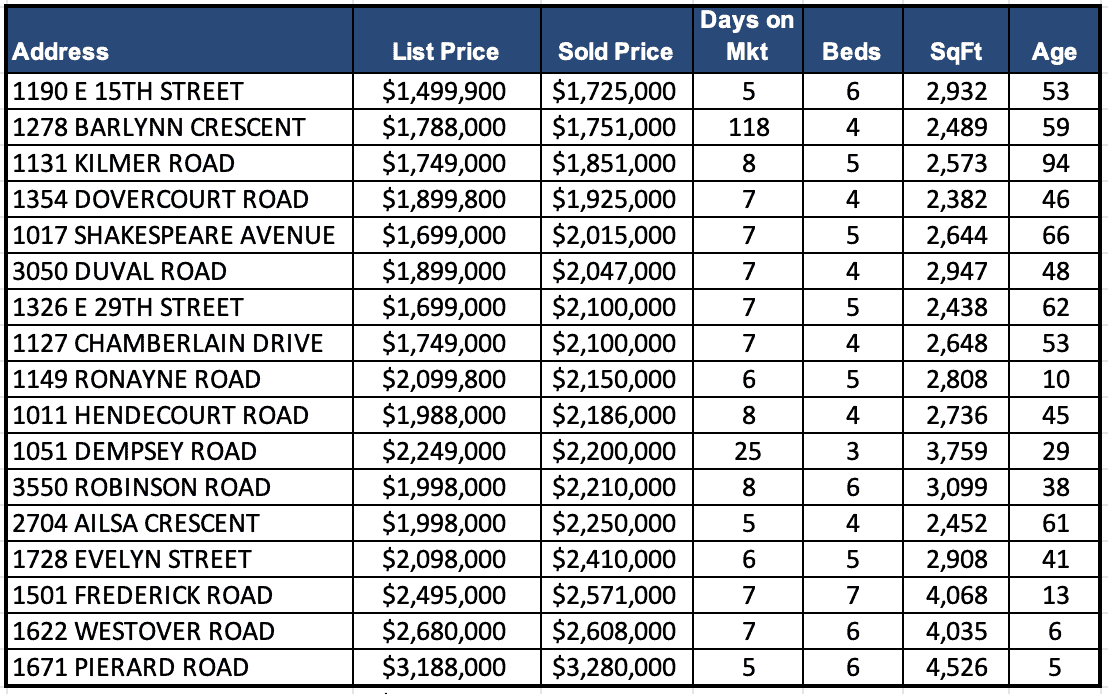Select the SqFt header cell
The width and height of the screenshot is (1108, 694).
pos(956,52)
